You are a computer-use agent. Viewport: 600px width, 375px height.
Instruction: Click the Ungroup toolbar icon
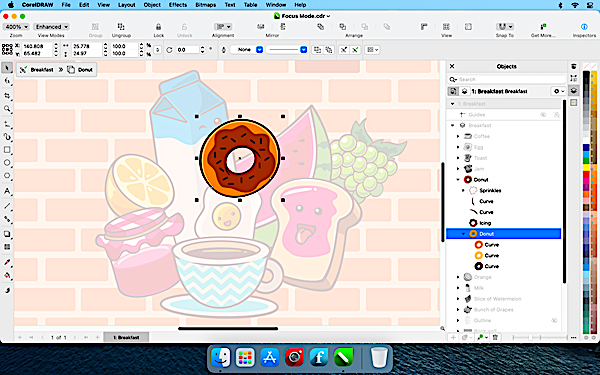pos(121,26)
